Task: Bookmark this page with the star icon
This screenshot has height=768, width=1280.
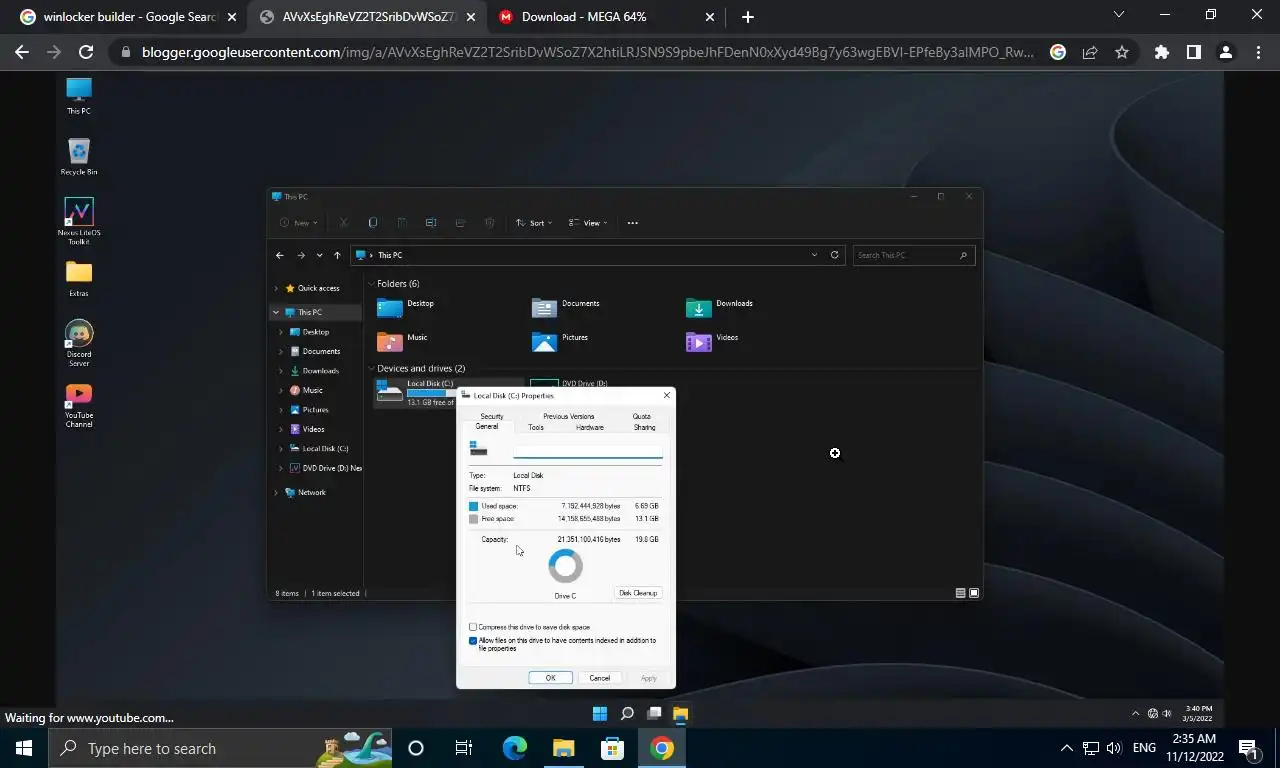Action: pos(1122,52)
